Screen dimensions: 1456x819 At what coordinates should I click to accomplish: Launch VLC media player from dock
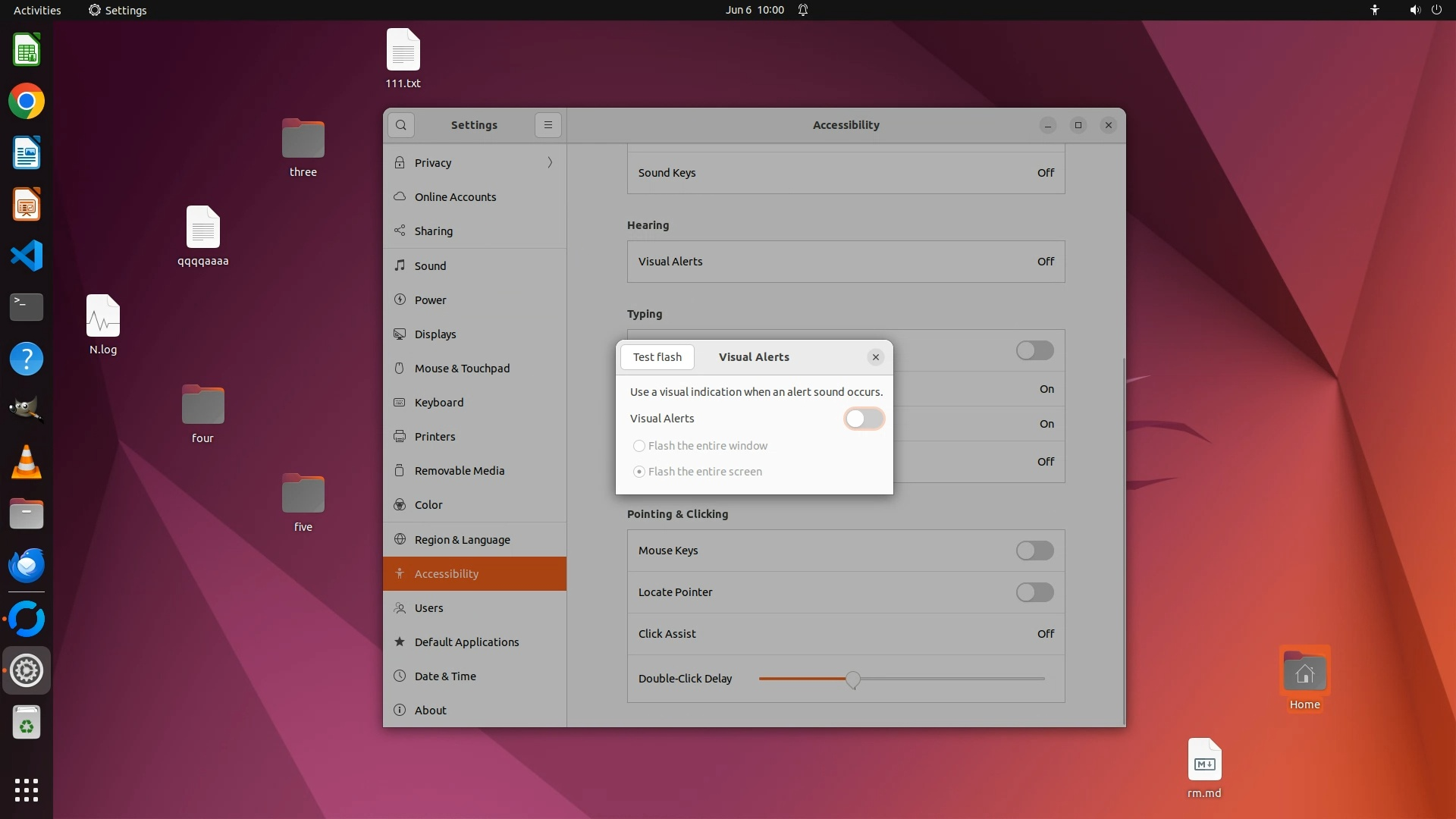point(27,462)
